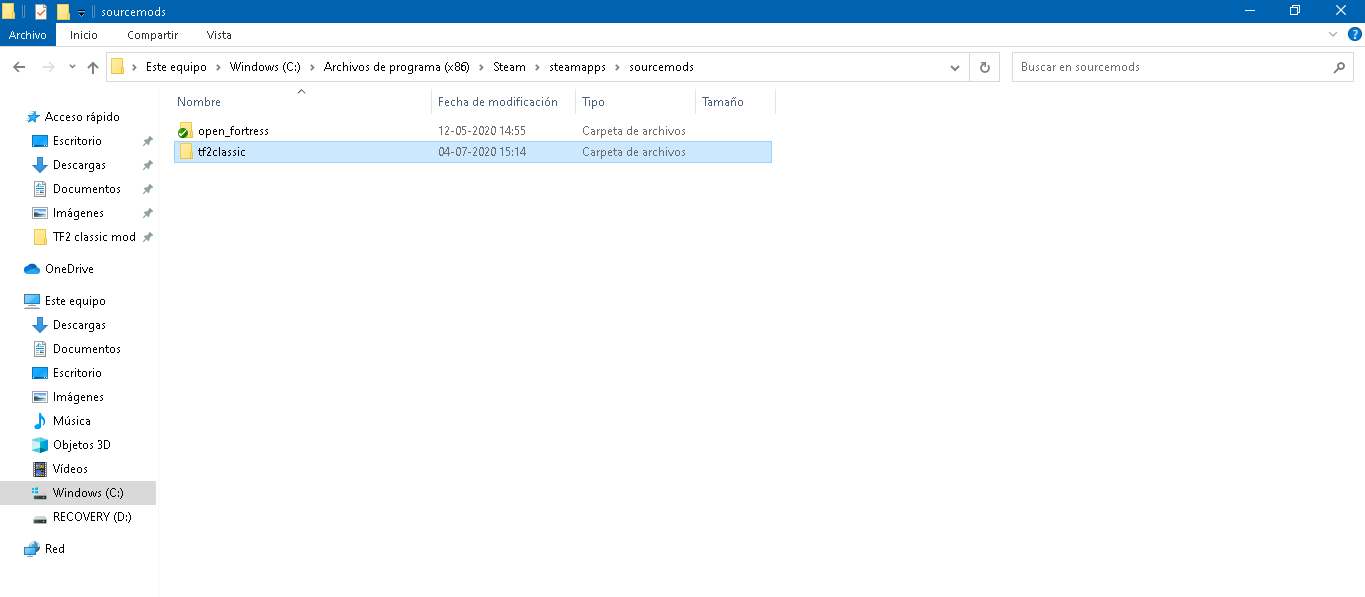Screen dimensions: 1365x597
Task: Open the breadcrumb chevron after 'Steam'
Action: point(537,67)
